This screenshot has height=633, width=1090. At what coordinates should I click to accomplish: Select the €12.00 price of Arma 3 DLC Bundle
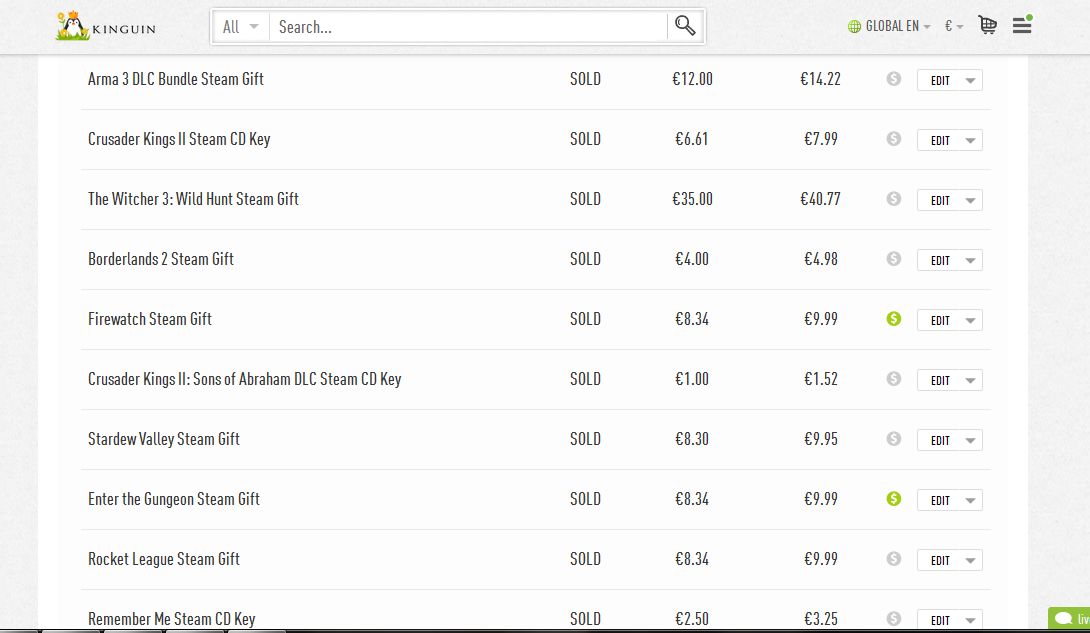pyautogui.click(x=692, y=79)
